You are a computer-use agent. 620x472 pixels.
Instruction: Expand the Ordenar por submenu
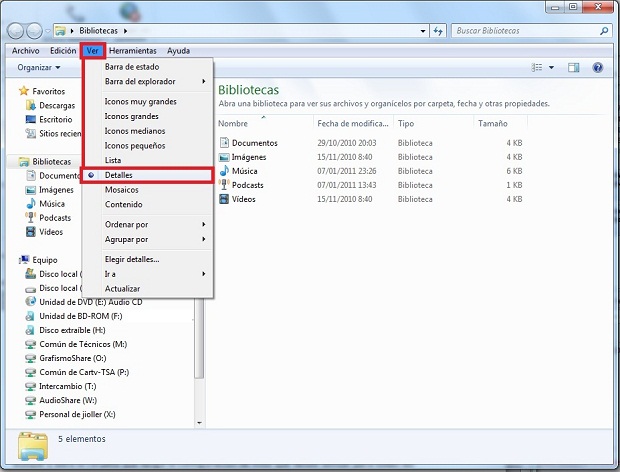click(x=147, y=225)
